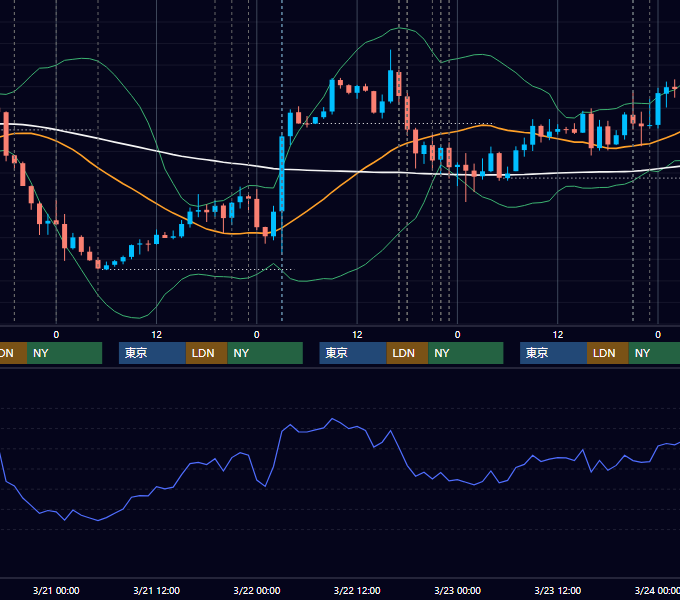
Task: Select the NY session block ending near 3/23 04:00
Action: tap(466, 353)
